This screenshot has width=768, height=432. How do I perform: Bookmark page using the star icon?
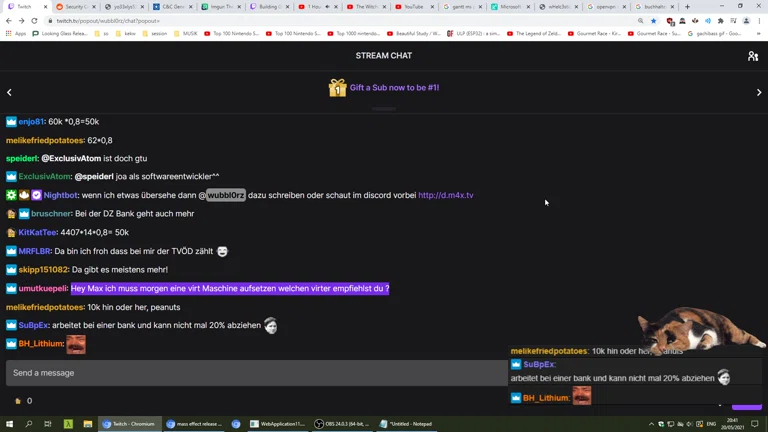654,20
